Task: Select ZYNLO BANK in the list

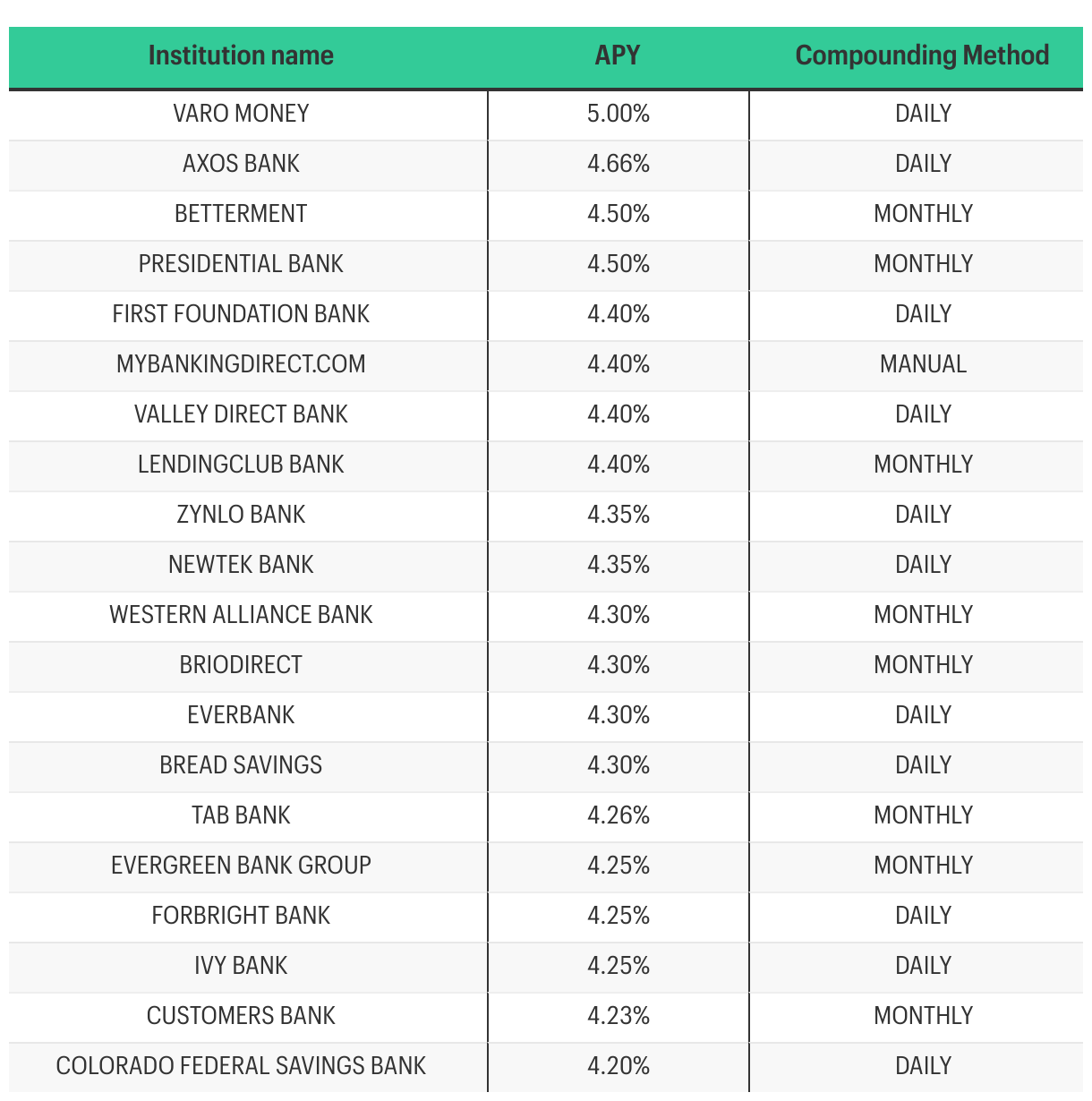Action: point(241,515)
